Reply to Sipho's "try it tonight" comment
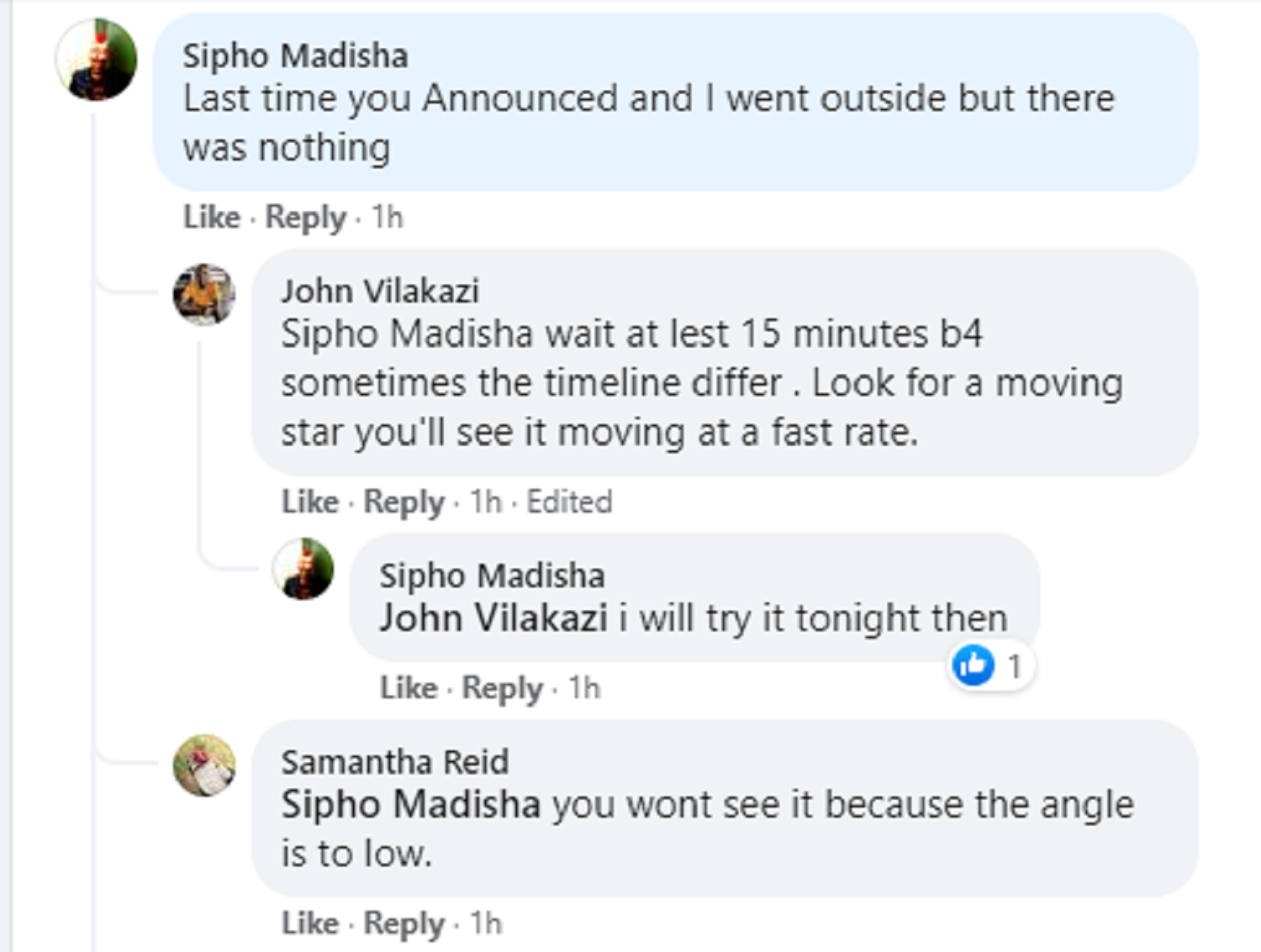The image size is (1261, 952). (502, 687)
